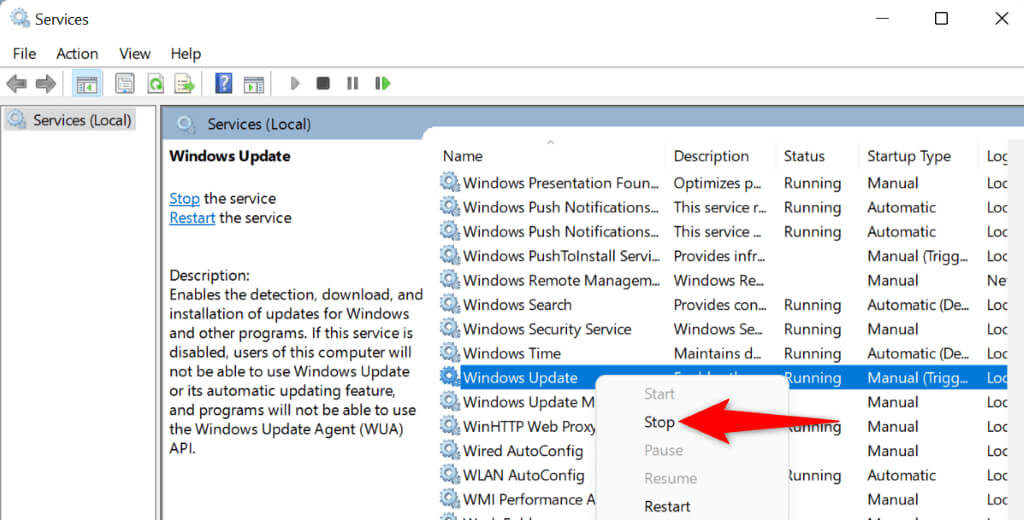Open the File menu
Screen dimensions: 1024x520
24,53
